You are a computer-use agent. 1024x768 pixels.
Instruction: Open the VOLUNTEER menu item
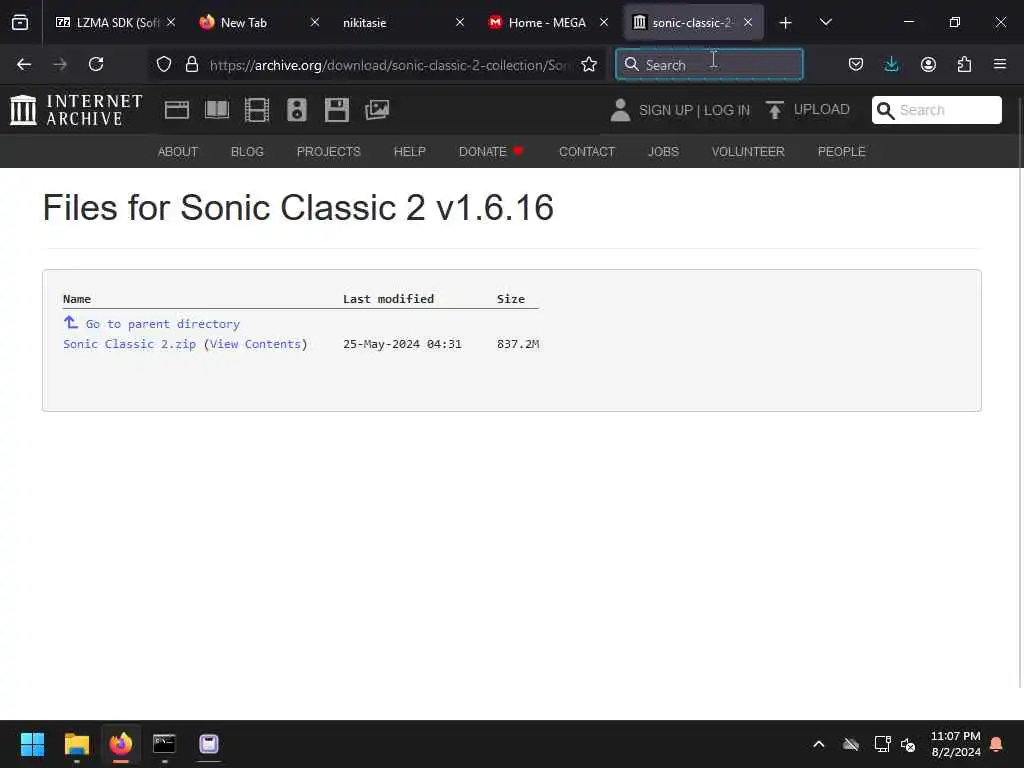(748, 152)
